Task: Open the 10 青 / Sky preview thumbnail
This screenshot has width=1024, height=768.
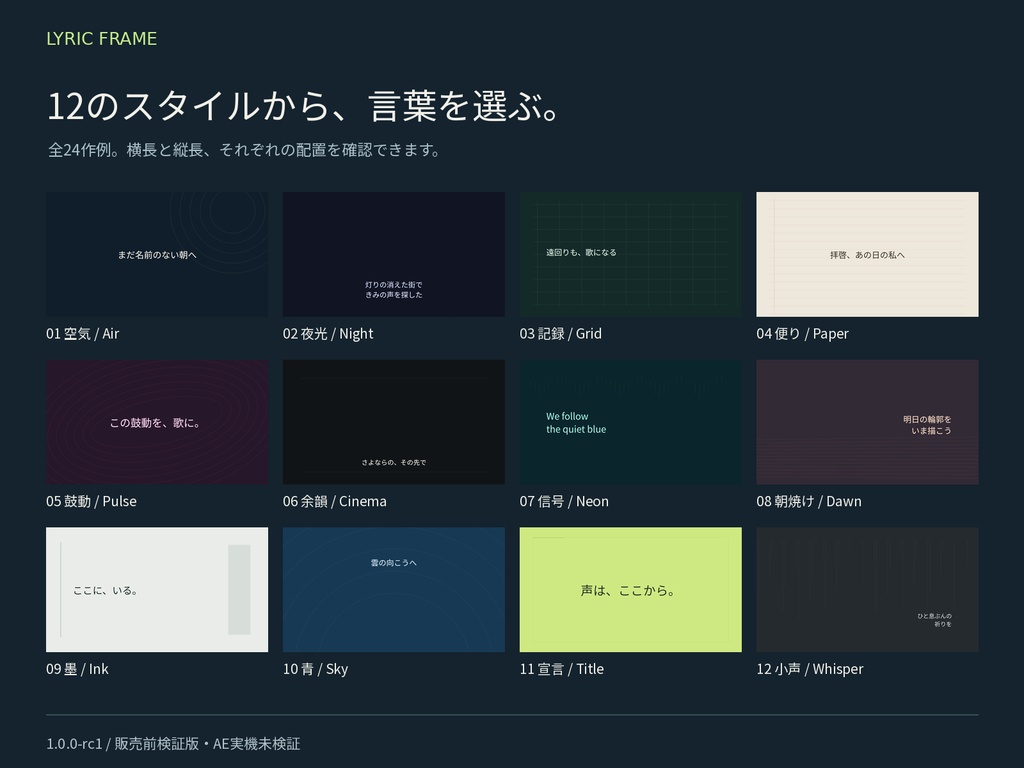Action: (x=394, y=590)
